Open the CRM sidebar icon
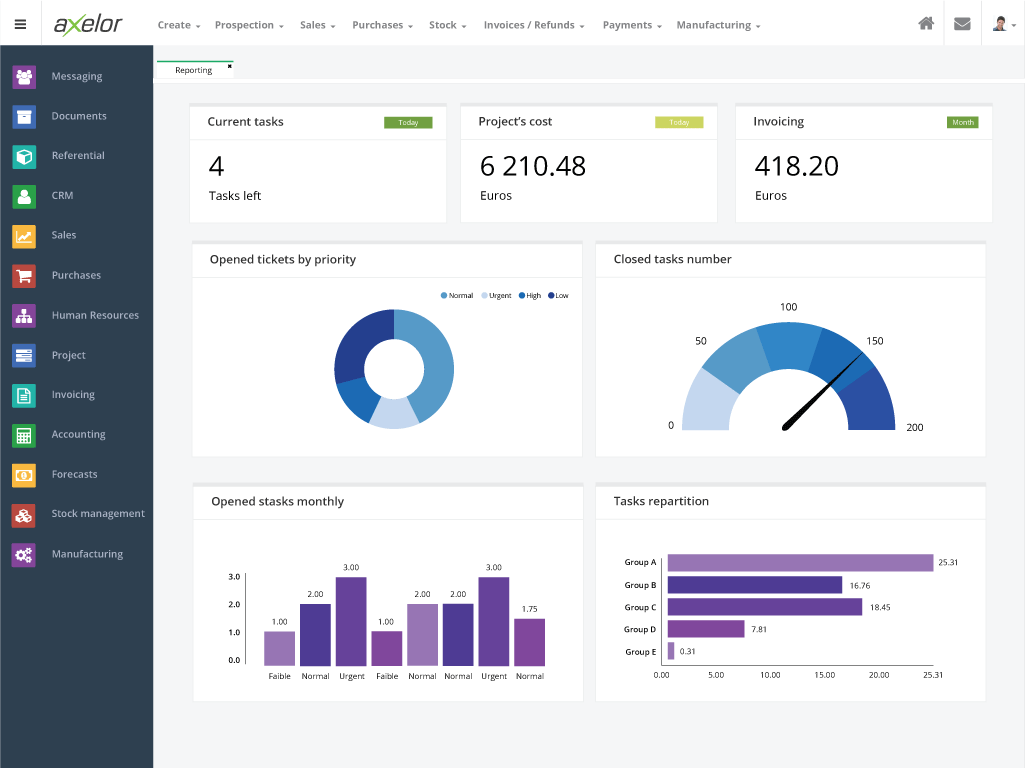 [24, 196]
